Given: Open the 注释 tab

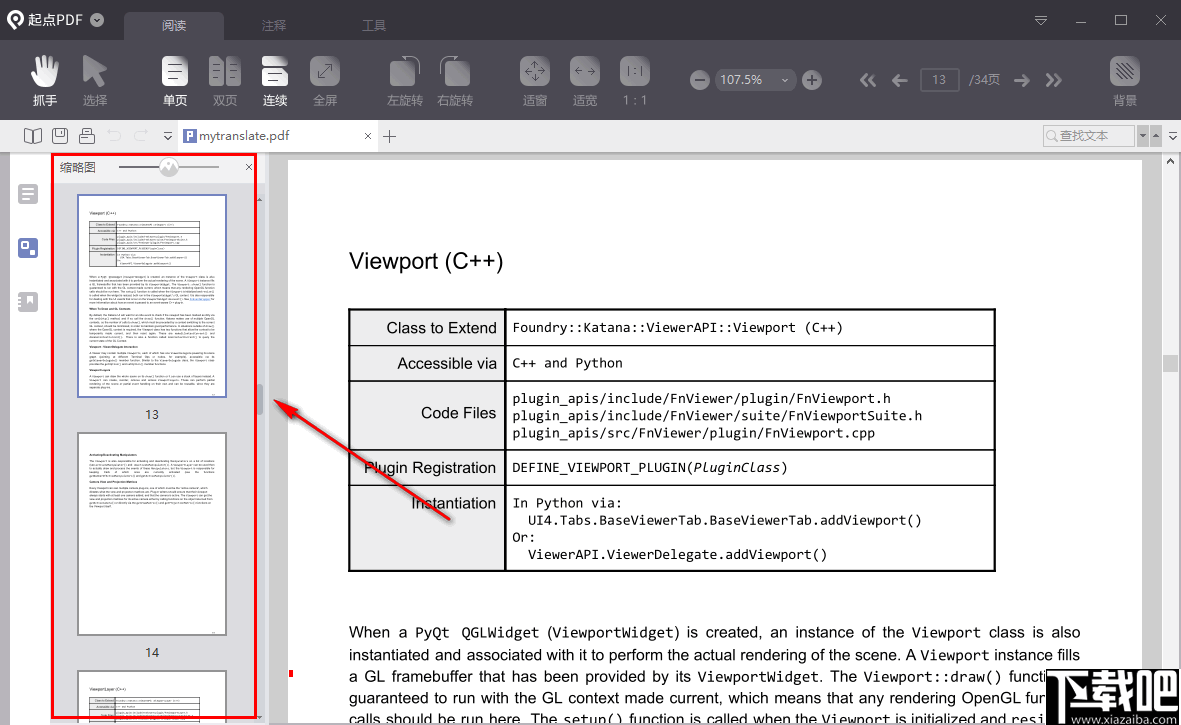Looking at the screenshot, I should [274, 26].
